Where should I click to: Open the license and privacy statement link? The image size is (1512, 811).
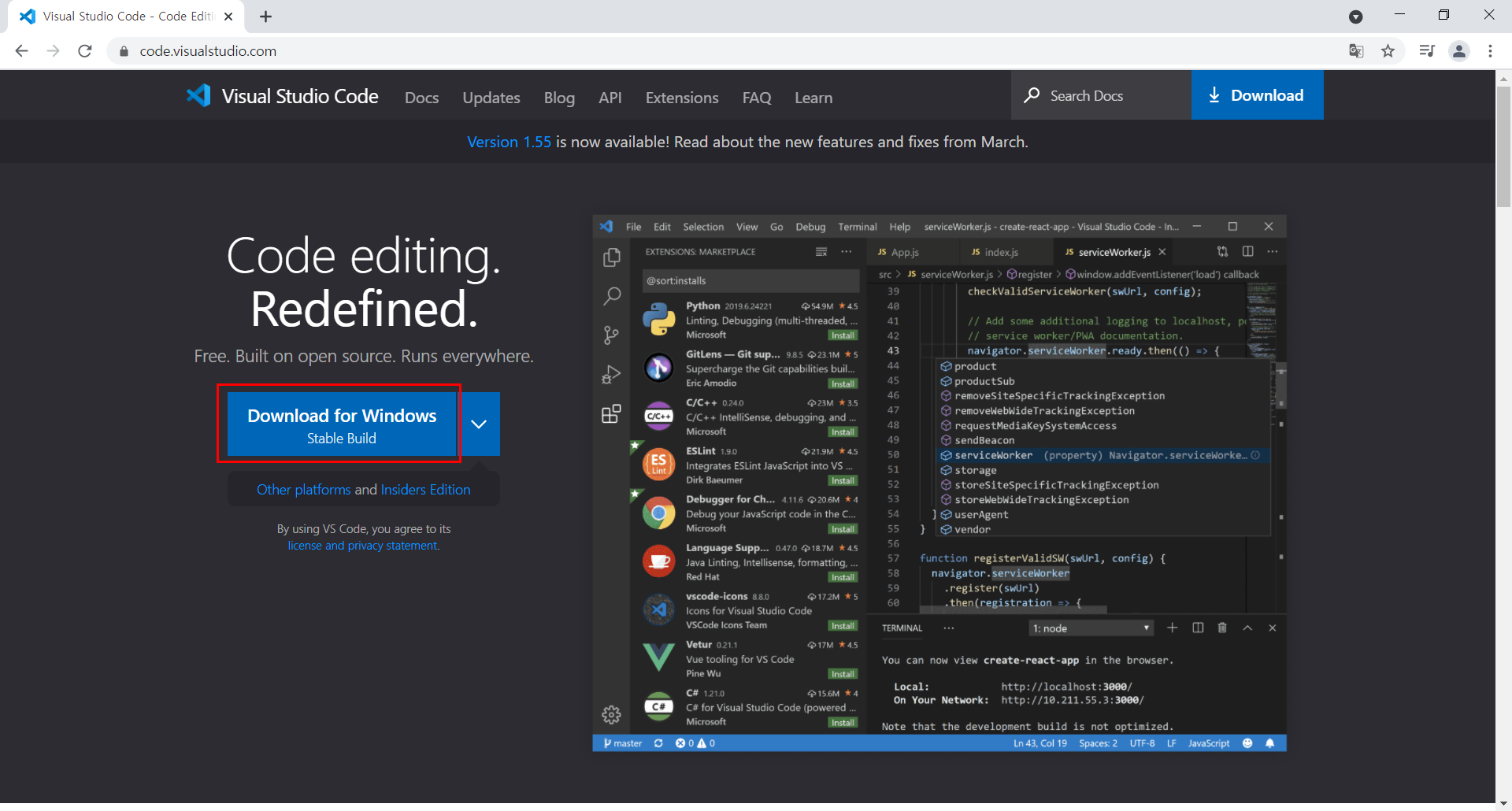click(363, 546)
